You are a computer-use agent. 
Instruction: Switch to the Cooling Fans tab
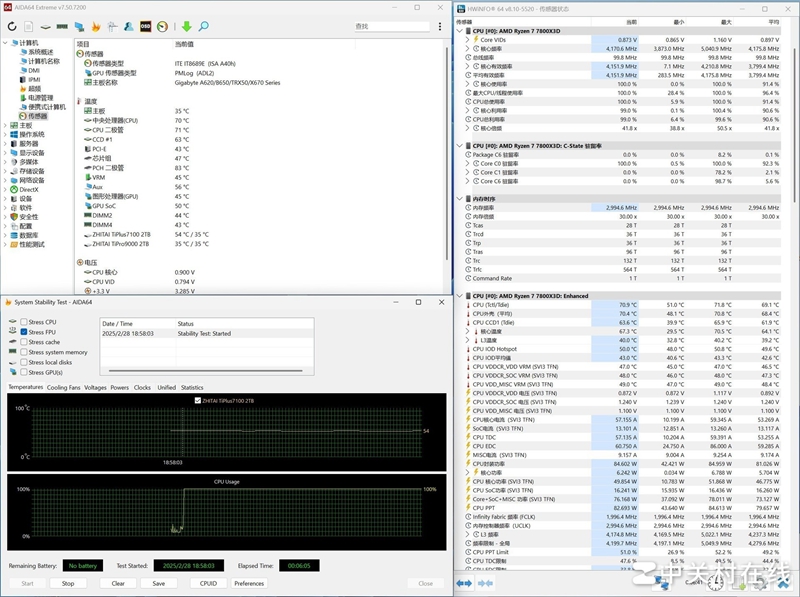(64, 387)
